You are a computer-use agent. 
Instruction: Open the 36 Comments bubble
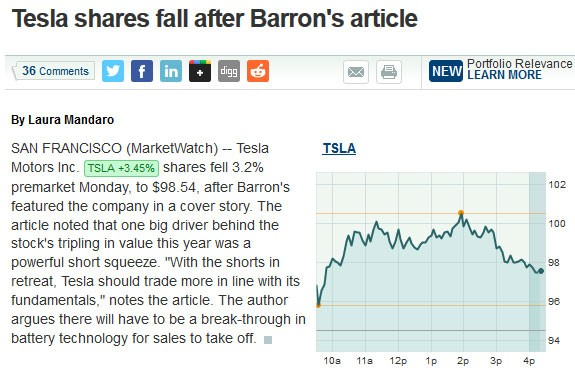point(54,71)
